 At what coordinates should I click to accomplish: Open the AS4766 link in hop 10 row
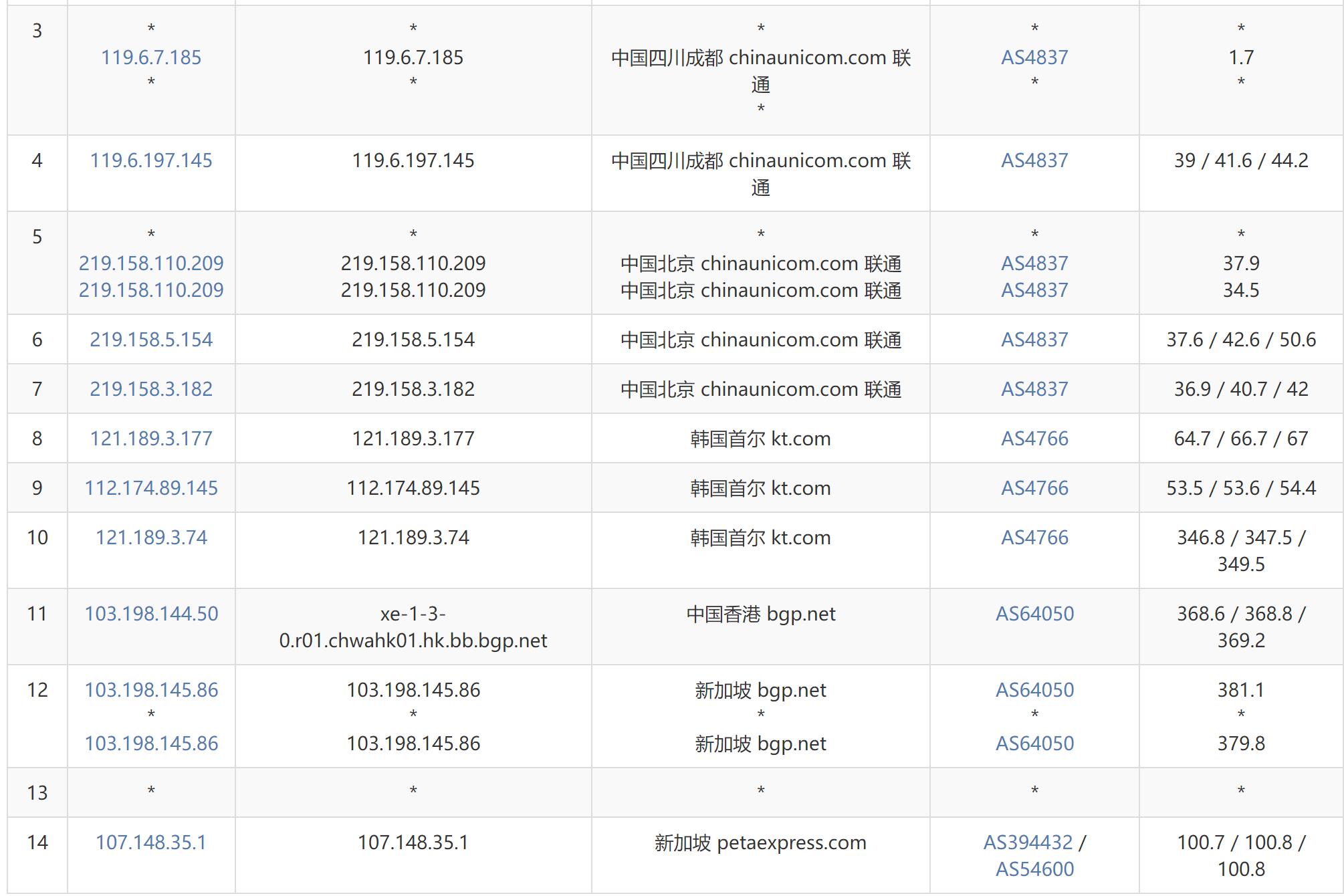[1034, 538]
